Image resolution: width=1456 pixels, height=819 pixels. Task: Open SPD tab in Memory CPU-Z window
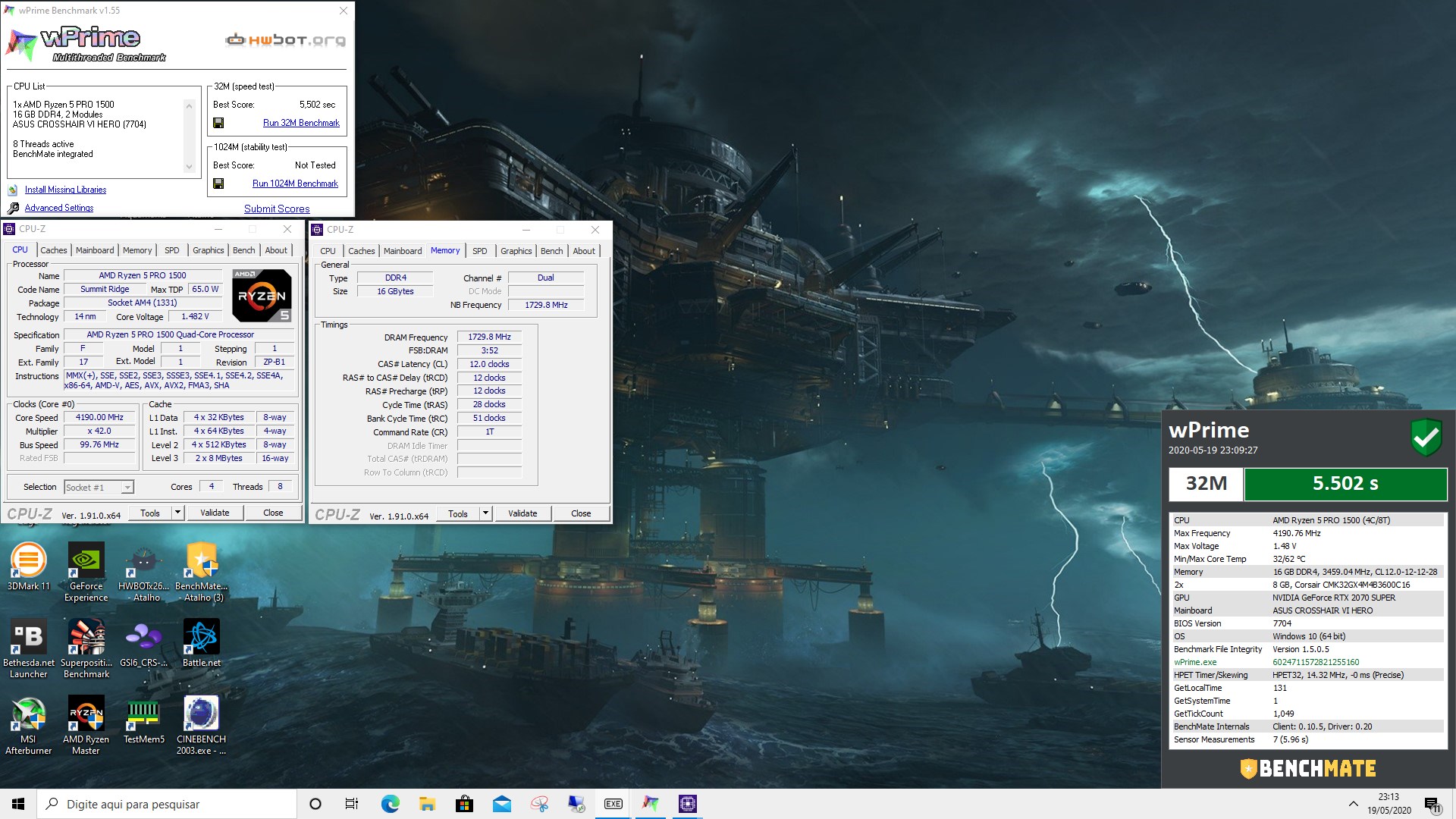pos(480,251)
